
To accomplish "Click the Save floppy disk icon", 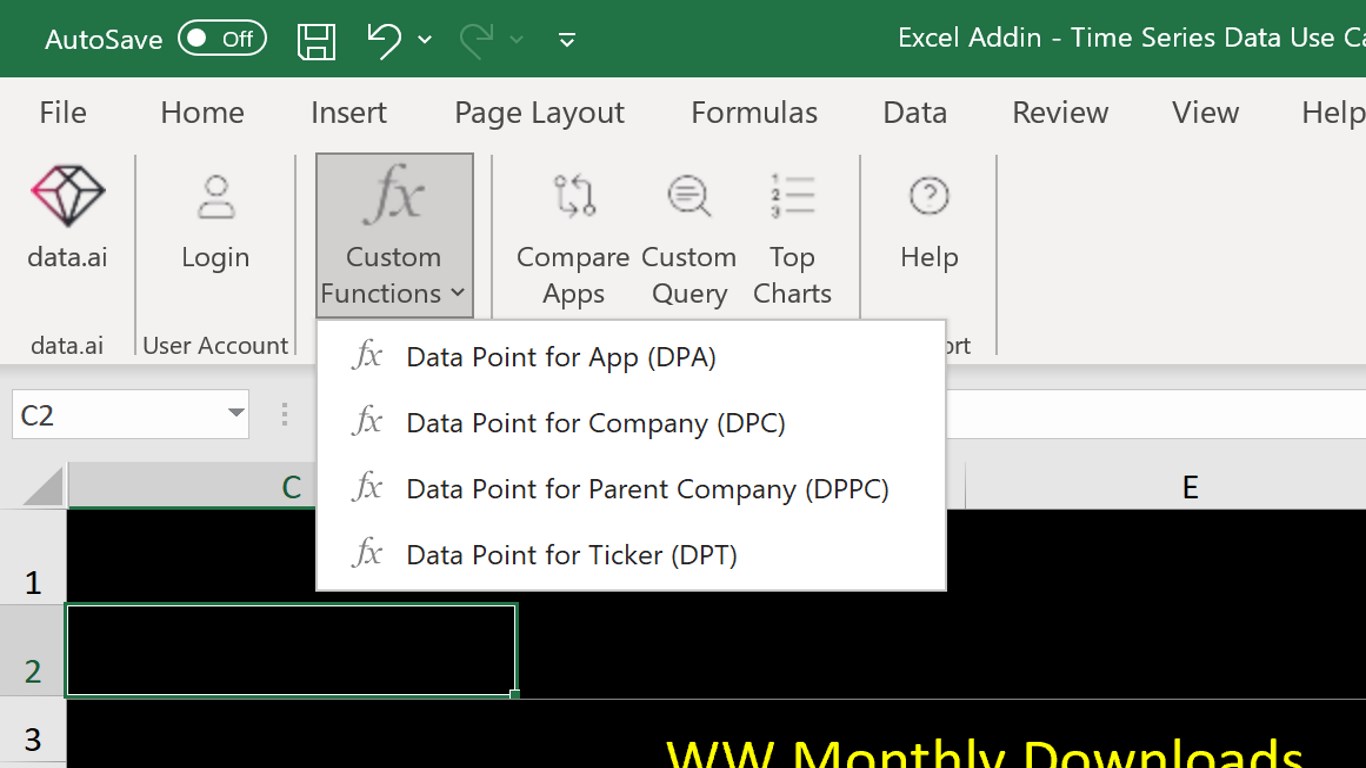I will click(316, 40).
